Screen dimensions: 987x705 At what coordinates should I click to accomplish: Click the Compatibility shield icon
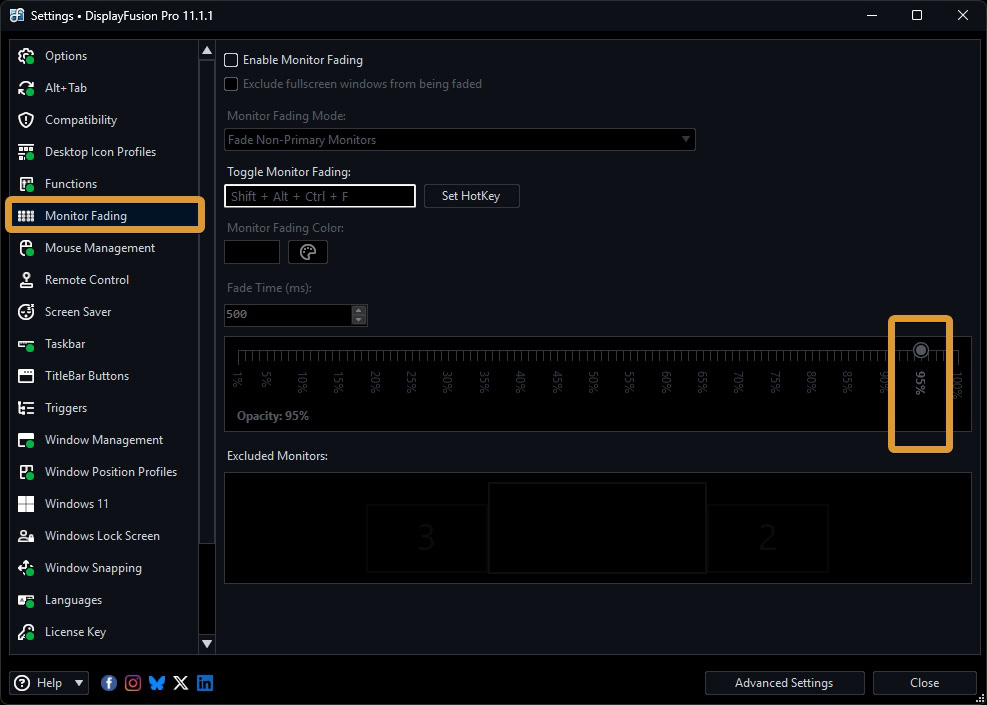click(x=26, y=120)
